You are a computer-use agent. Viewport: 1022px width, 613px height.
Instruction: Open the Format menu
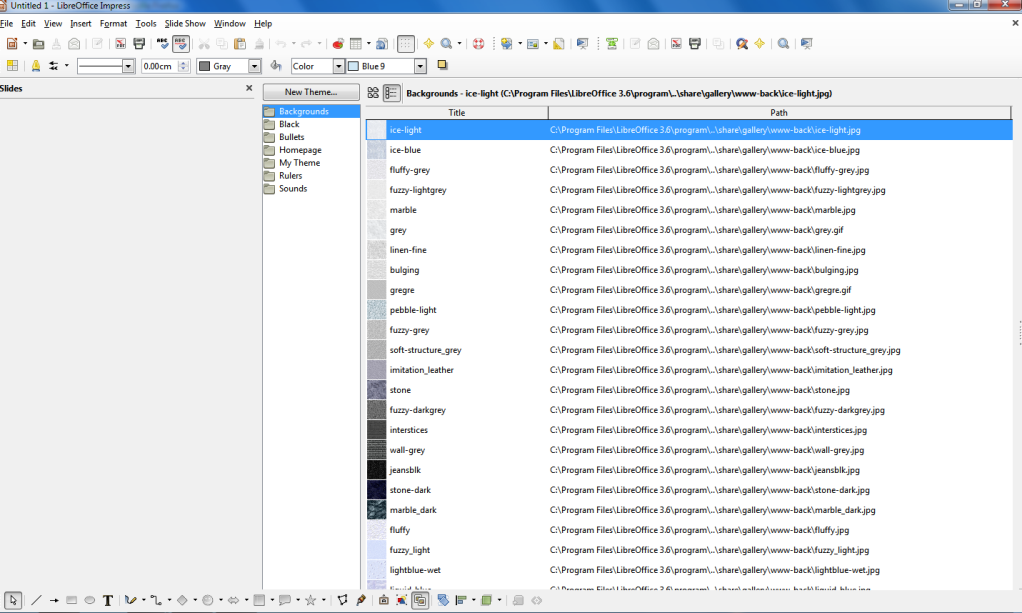coord(113,23)
